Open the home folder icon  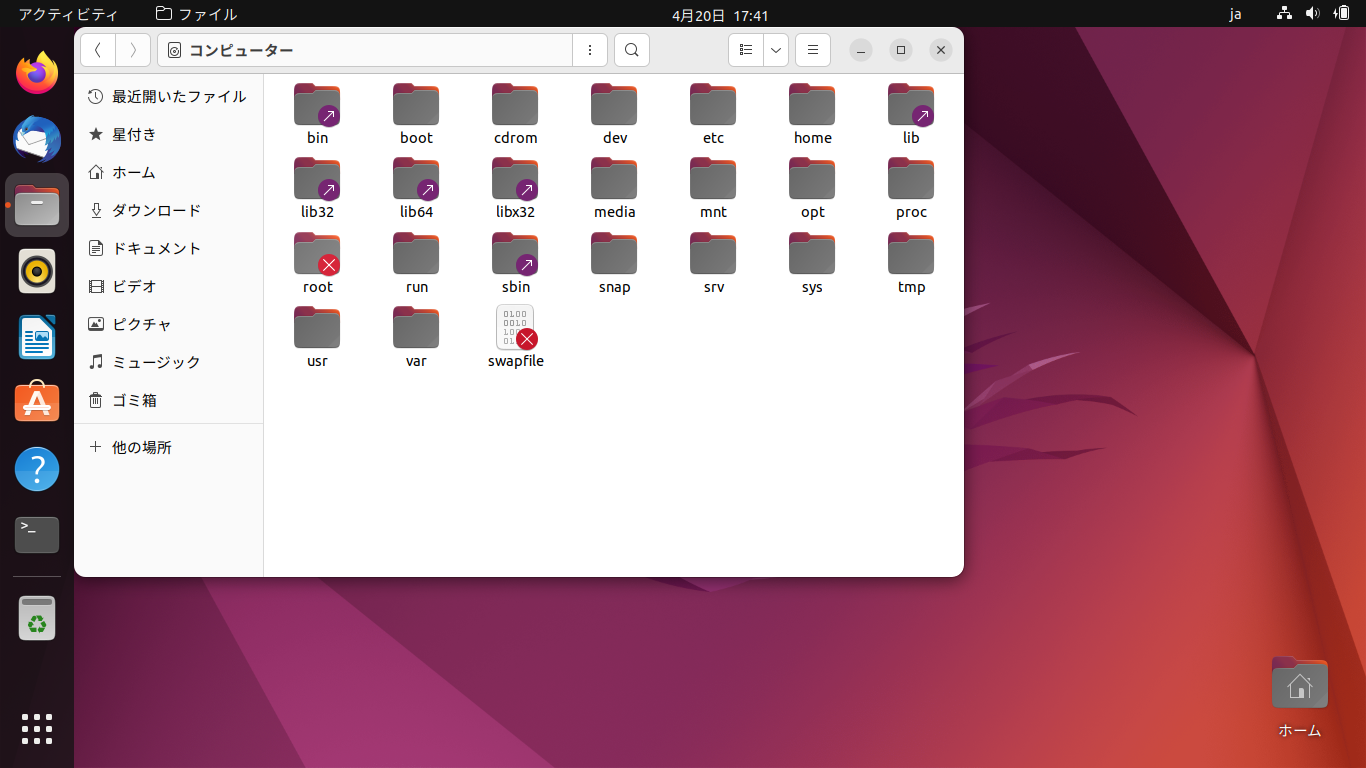(x=812, y=105)
